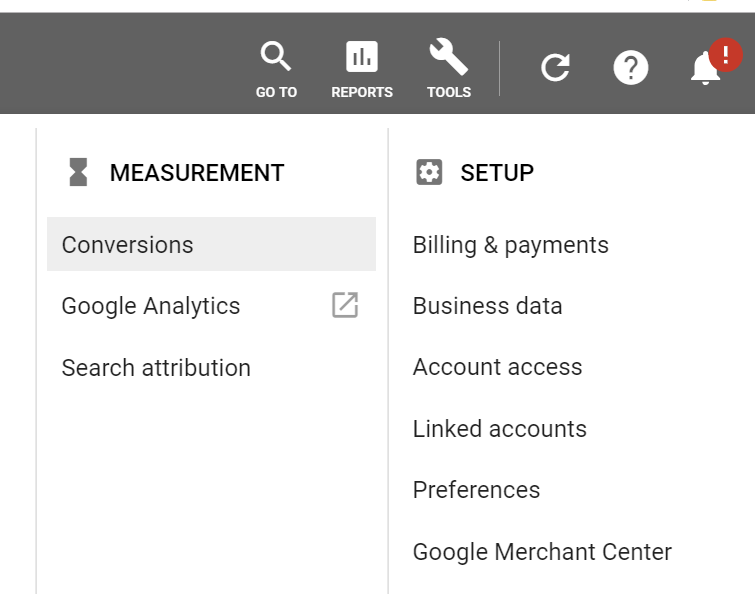Refresh the page using the circular arrow icon
The image size is (755, 594).
pos(555,68)
